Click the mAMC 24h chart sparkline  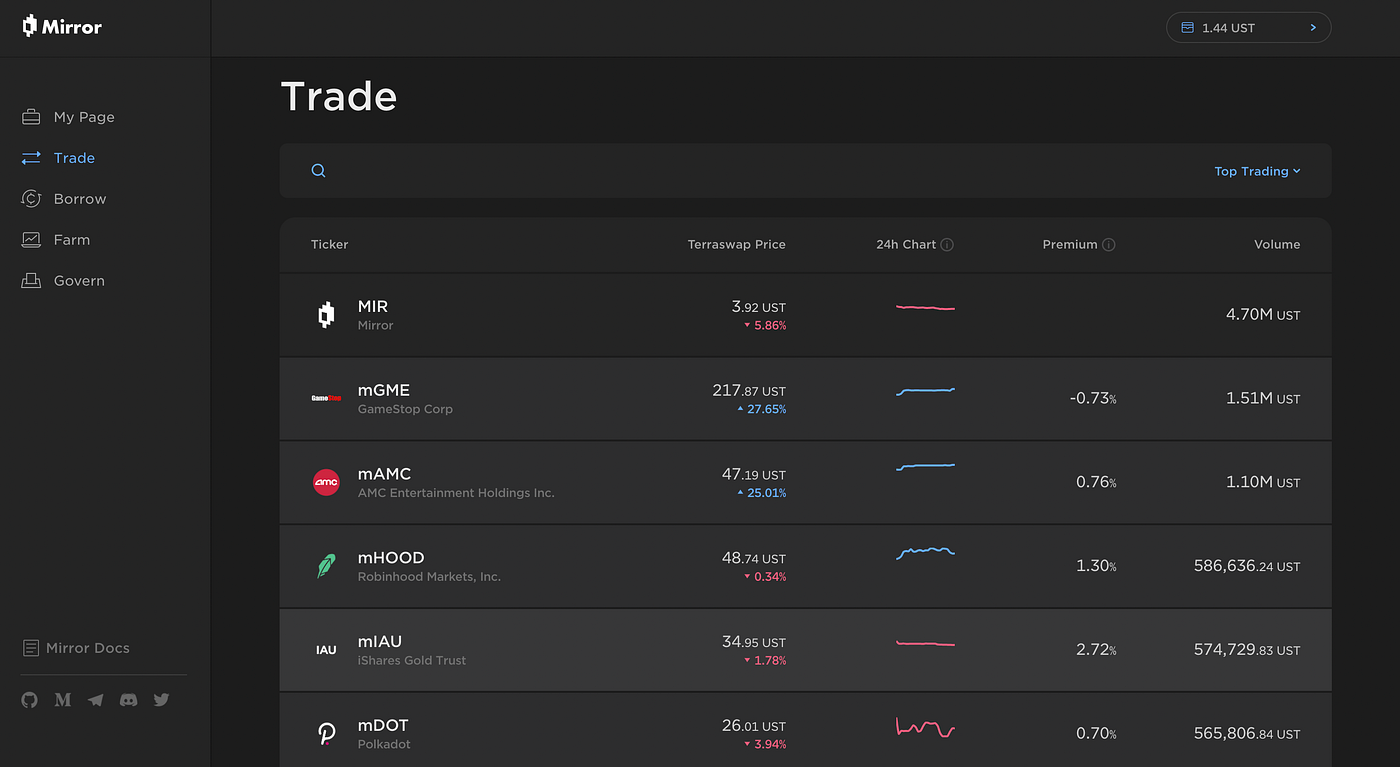click(925, 467)
